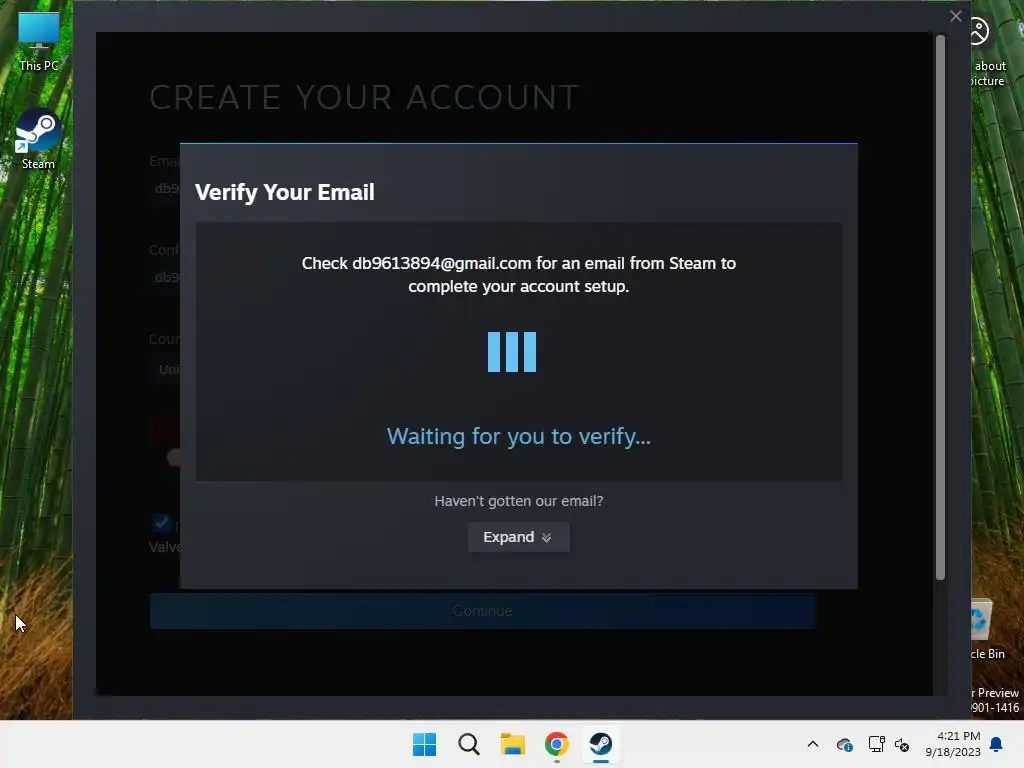Expand the 'Haven't gotten our email?' section
This screenshot has height=768, width=1024.
point(519,537)
